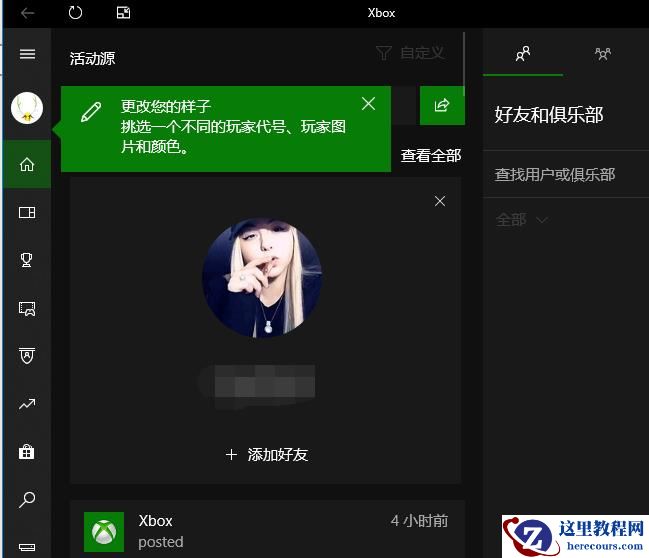Switch to the Parties tab icon
The width and height of the screenshot is (649, 558).
(x=603, y=54)
